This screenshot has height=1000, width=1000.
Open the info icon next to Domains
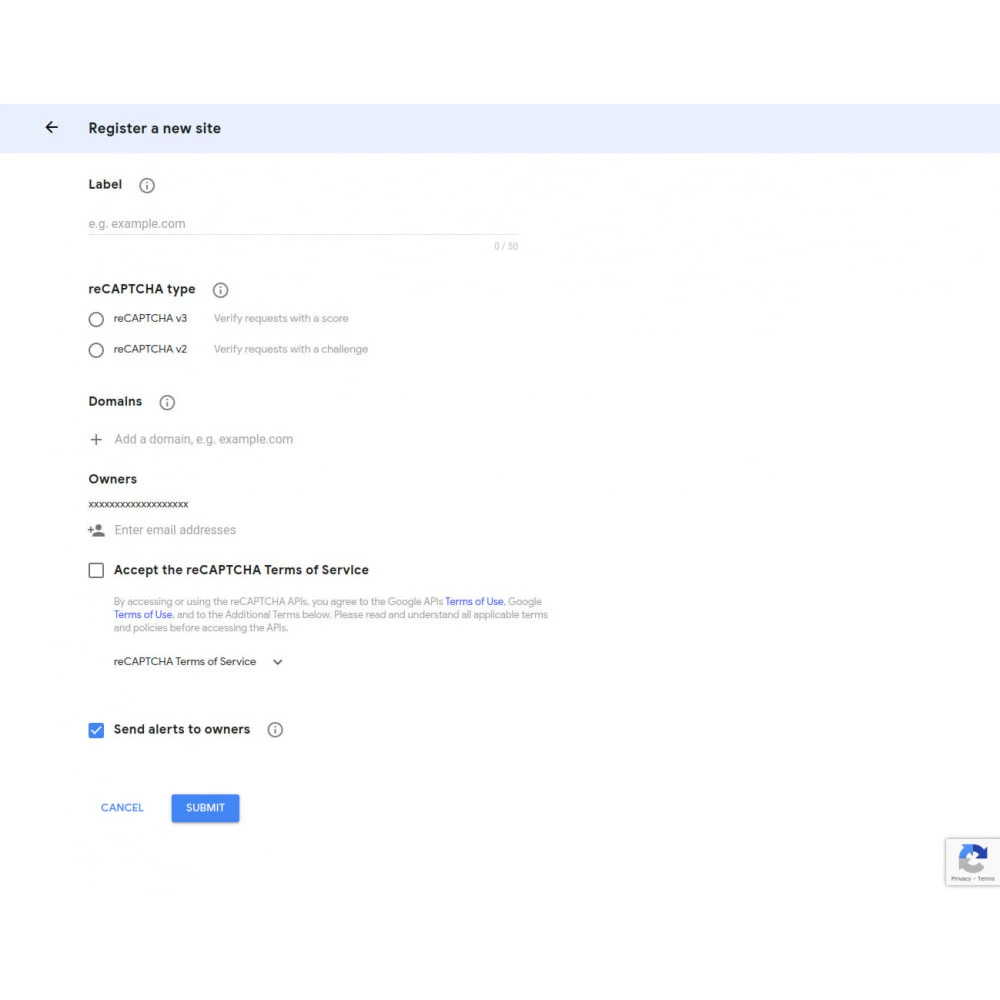tap(167, 402)
